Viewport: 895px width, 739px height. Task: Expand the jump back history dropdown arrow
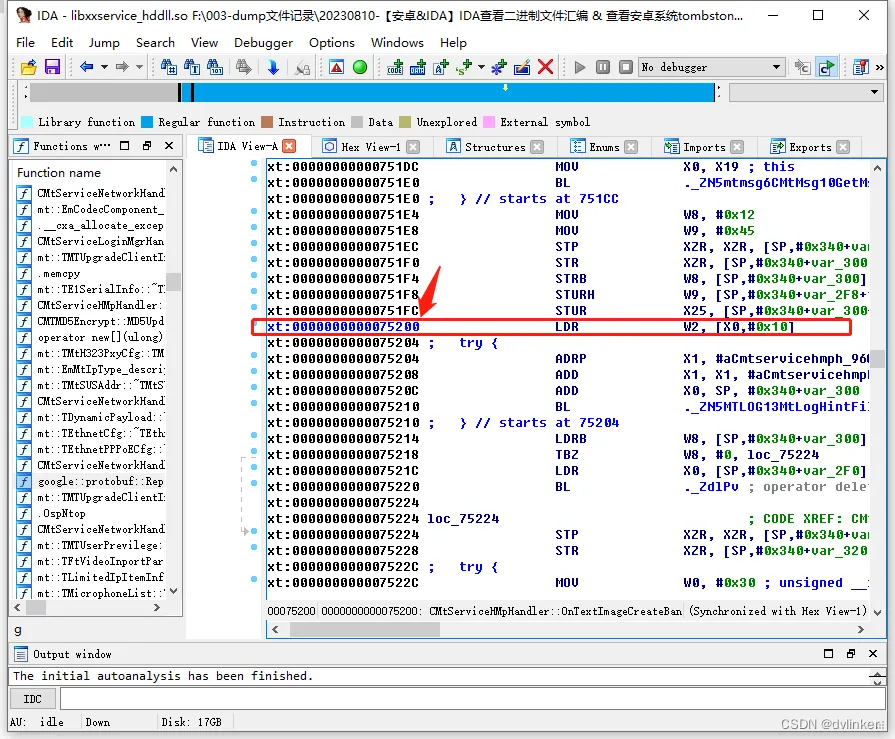(x=103, y=67)
